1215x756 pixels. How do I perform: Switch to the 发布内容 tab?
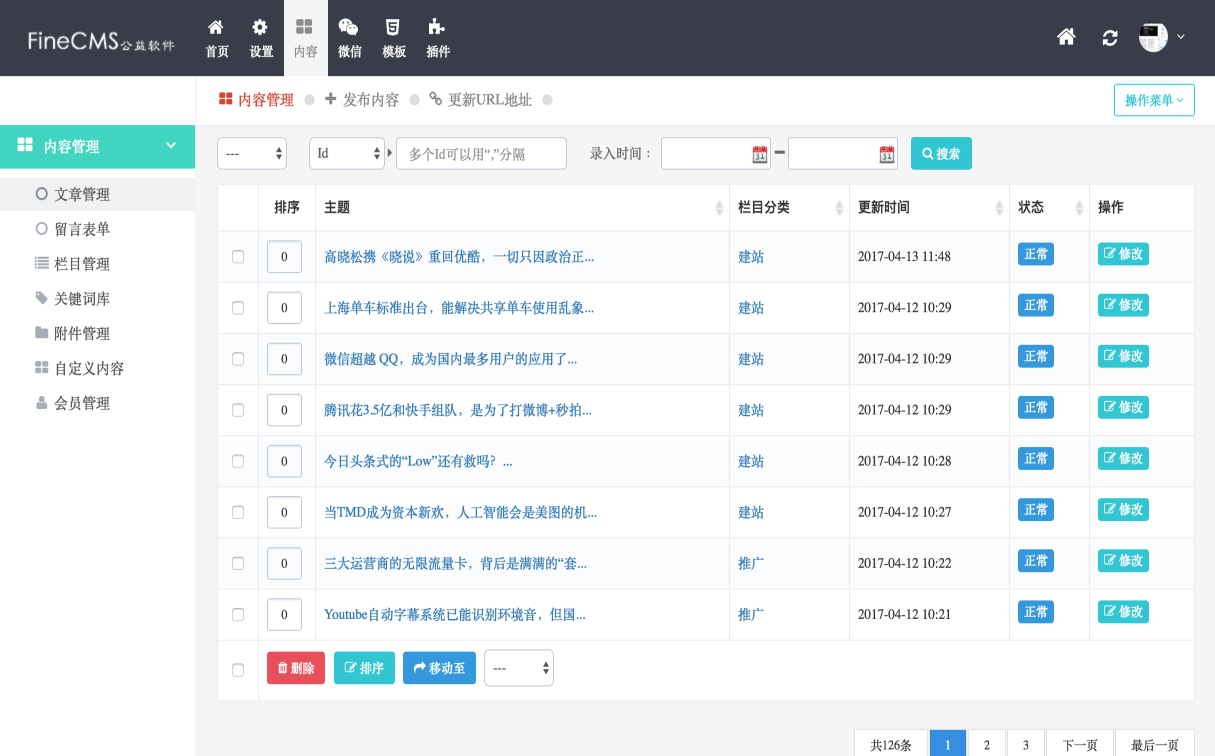point(362,100)
